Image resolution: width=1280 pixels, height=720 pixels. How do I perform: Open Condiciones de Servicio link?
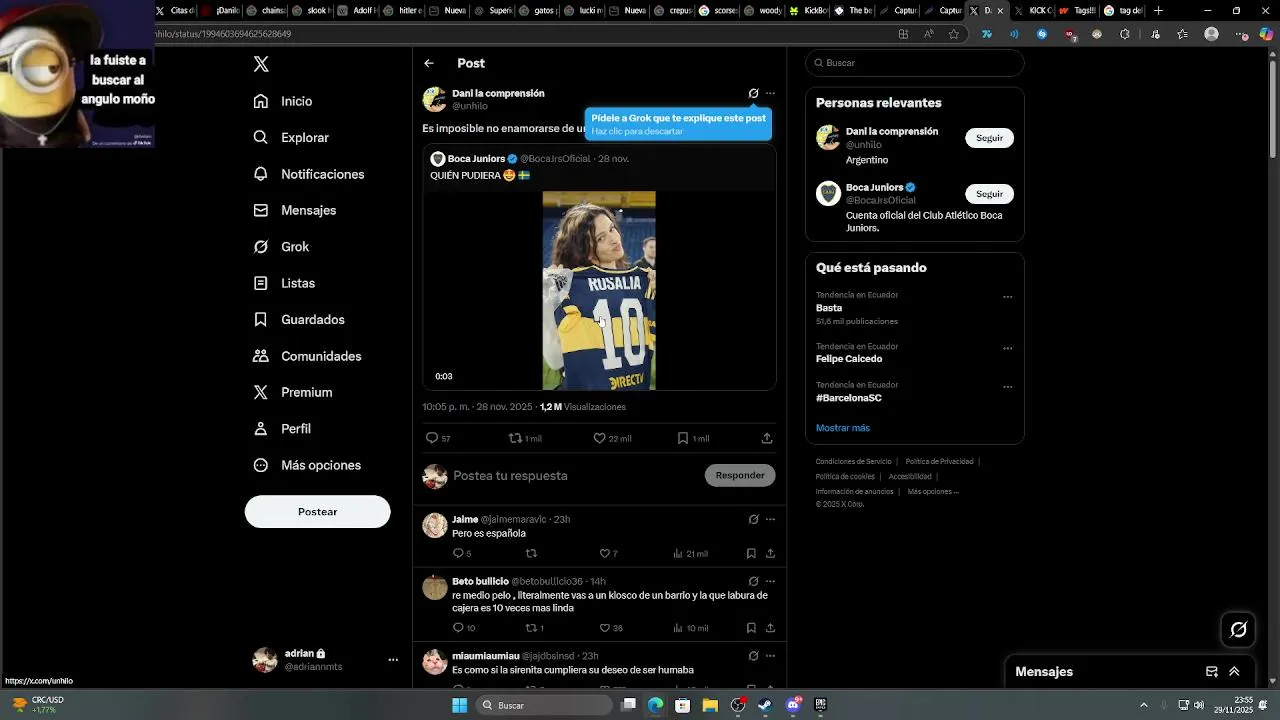(853, 462)
